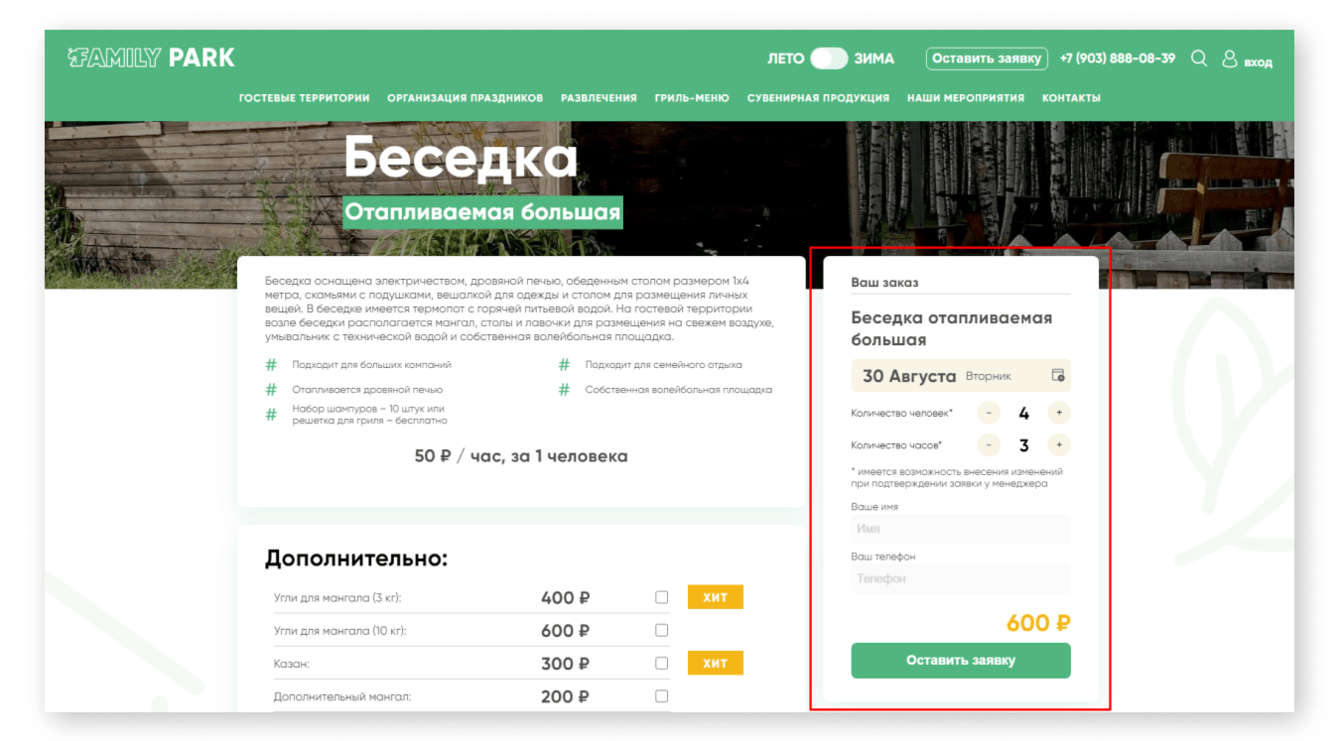Toggle the Лето/Зима season switch
This screenshot has width=1340, height=741.
(829, 58)
